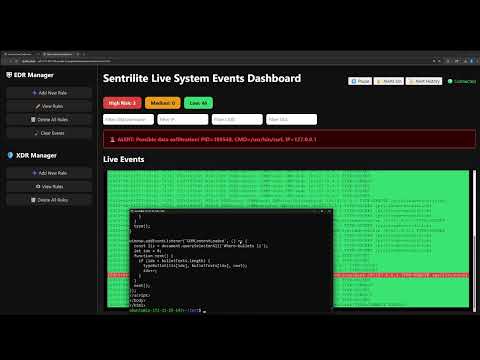480x360 pixels.
Task: Open View Rules under XDR Manager
Action: pyautogui.click(x=49, y=187)
